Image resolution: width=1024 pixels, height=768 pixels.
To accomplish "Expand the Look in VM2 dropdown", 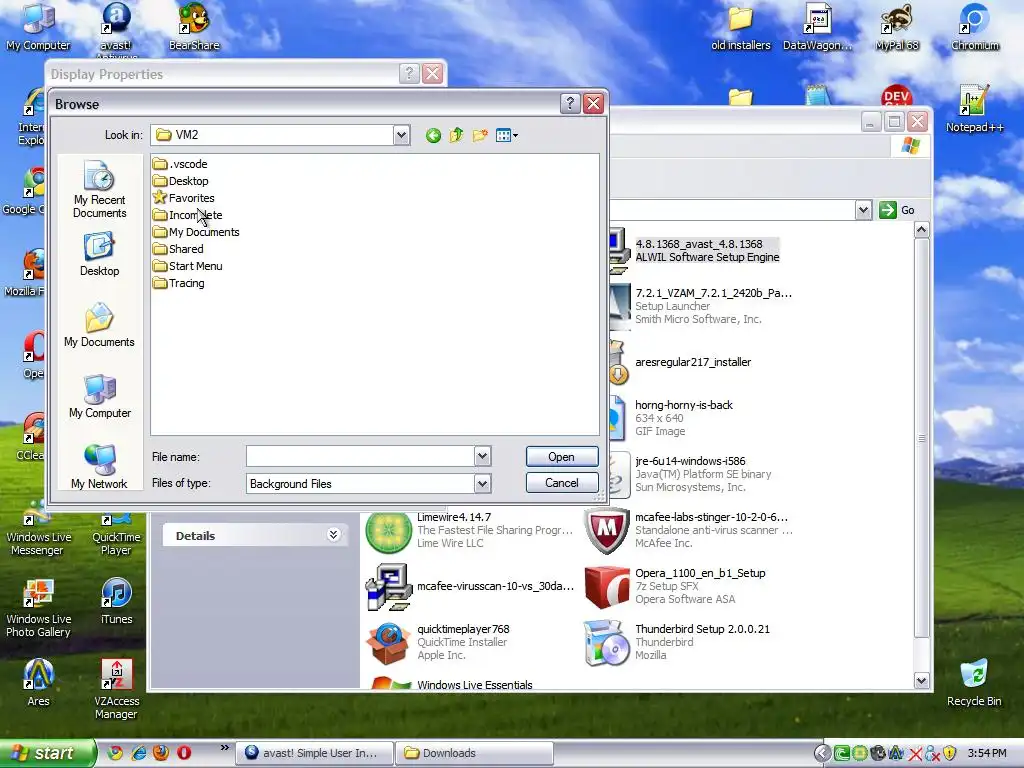I will coord(401,135).
